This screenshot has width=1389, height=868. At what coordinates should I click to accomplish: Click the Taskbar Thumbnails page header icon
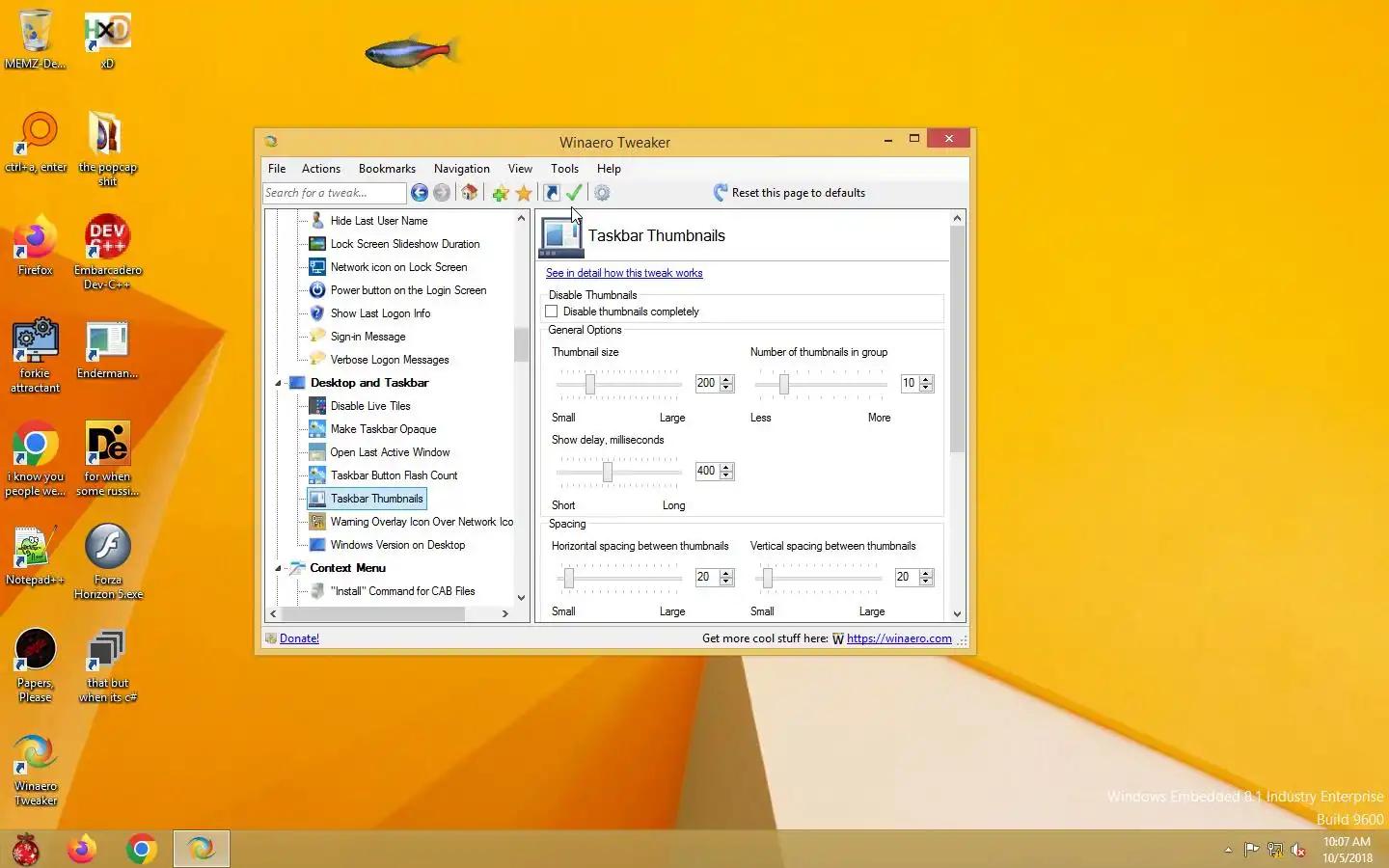560,237
